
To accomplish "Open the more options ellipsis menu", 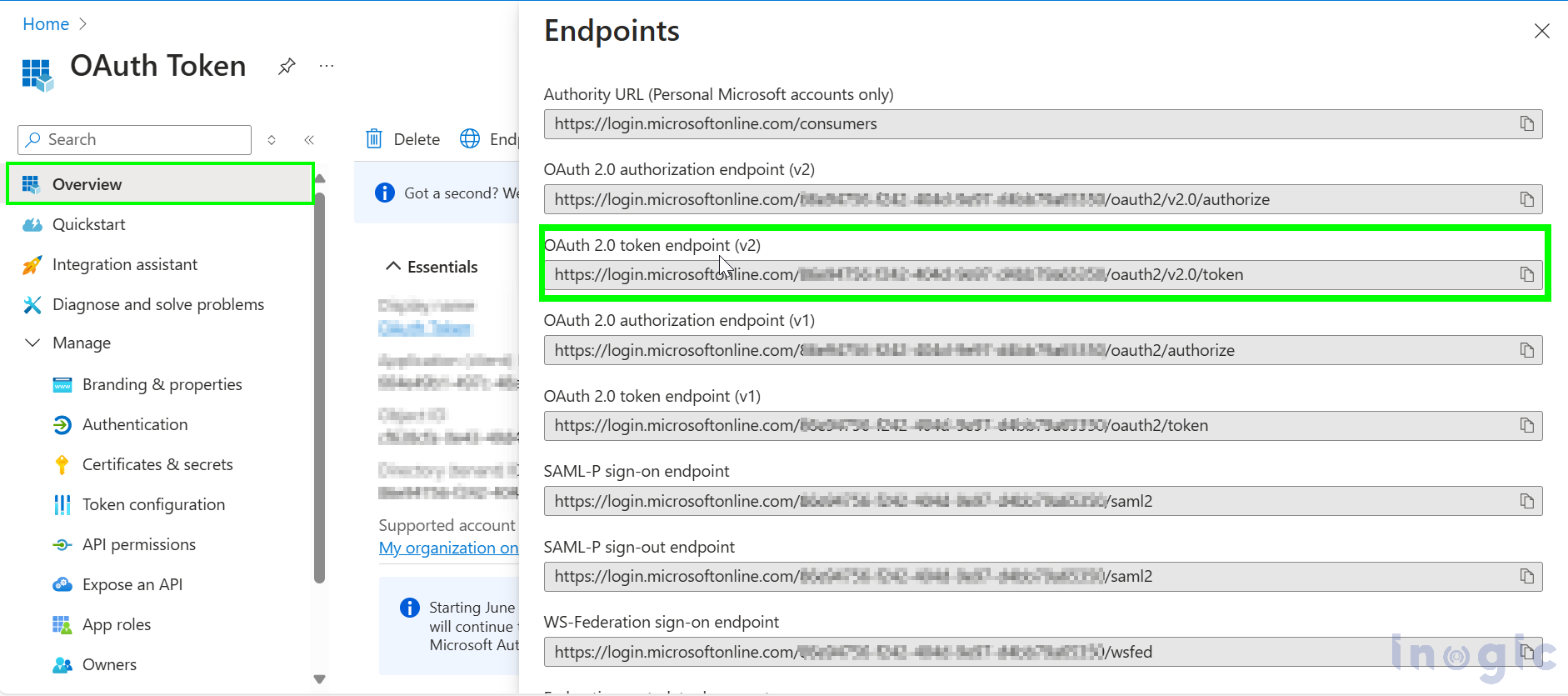I will (327, 65).
